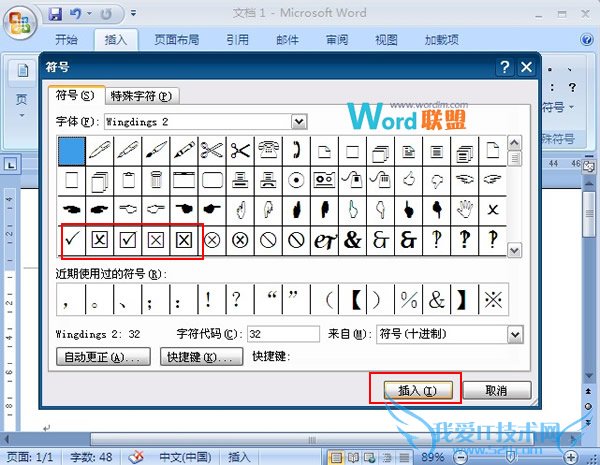
Task: Save document via quick access toolbar
Action: 55,15
